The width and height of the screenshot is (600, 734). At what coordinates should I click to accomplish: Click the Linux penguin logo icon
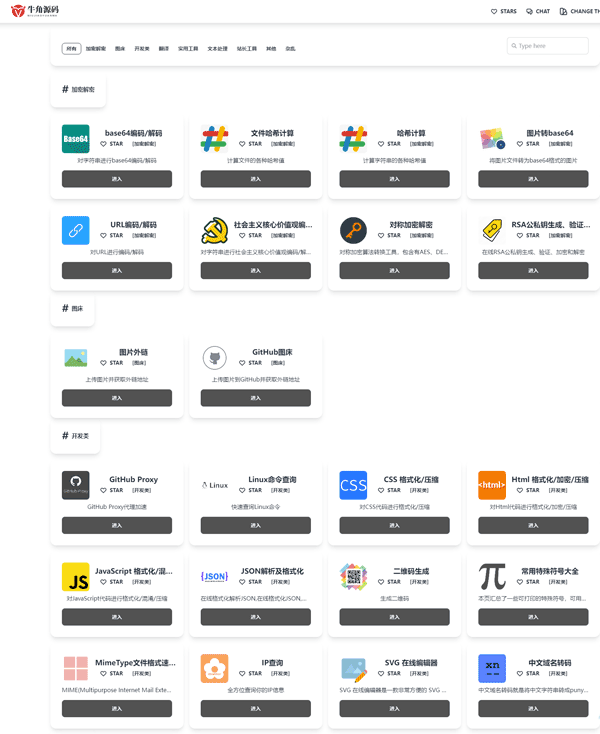pos(214,485)
